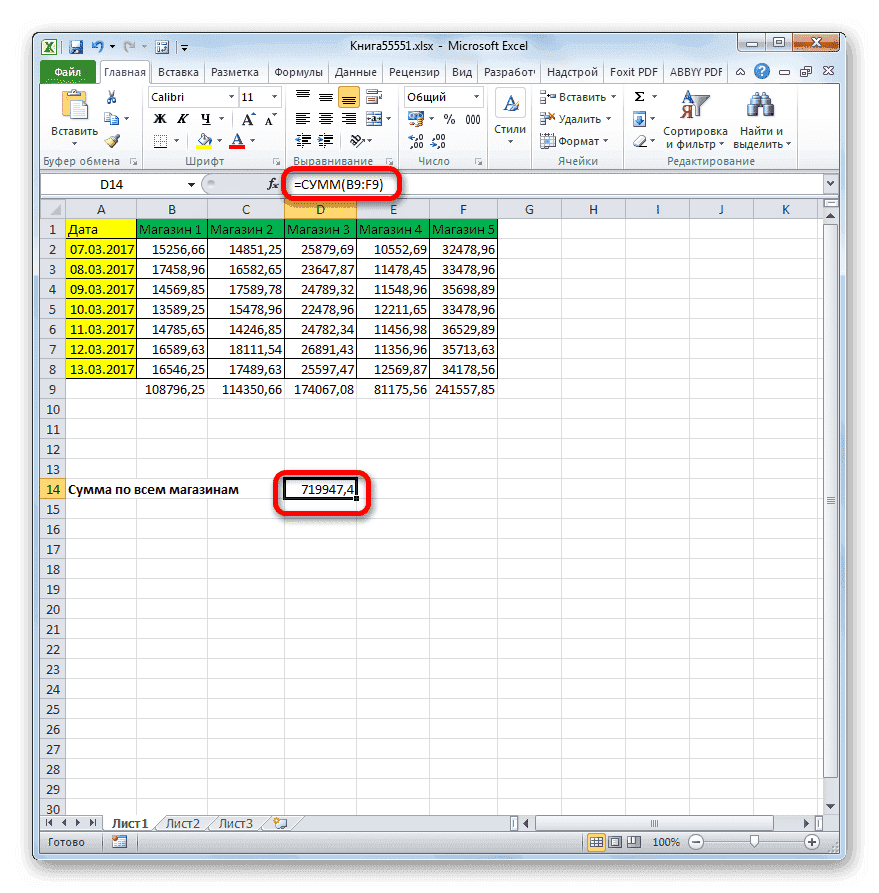The image size is (879, 893).
Task: Apply underline with the Ч icon
Action: [206, 116]
